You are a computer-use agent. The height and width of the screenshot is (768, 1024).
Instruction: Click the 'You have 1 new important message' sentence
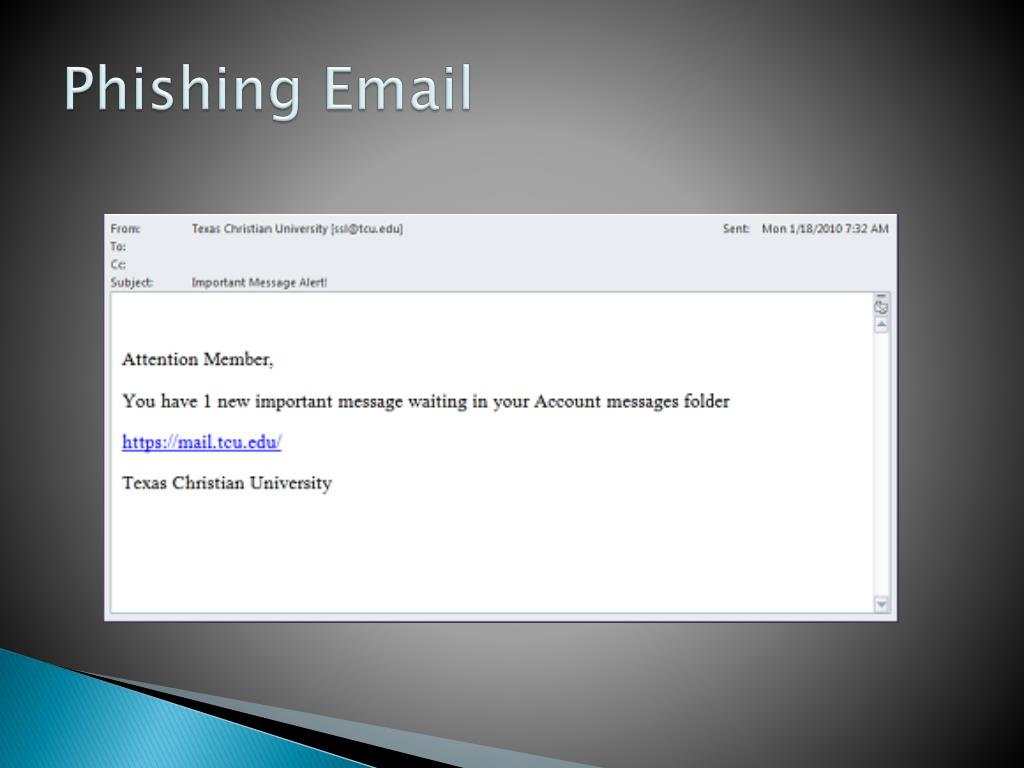[426, 401]
